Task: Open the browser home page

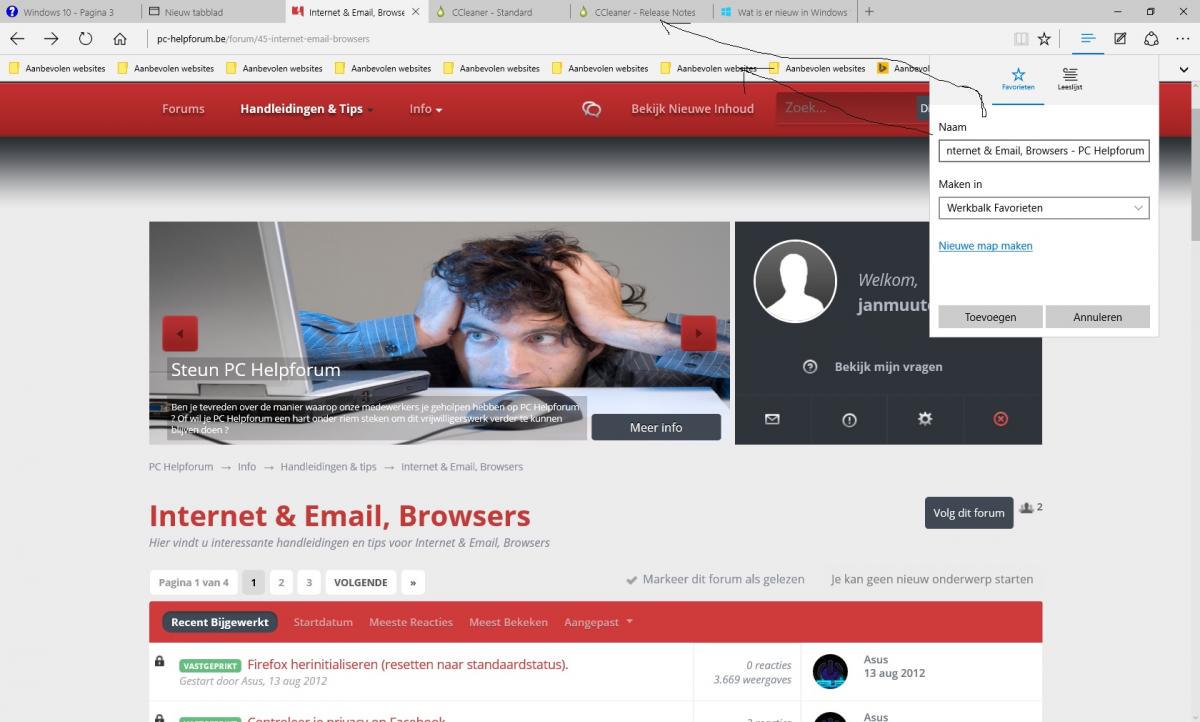Action: click(120, 39)
